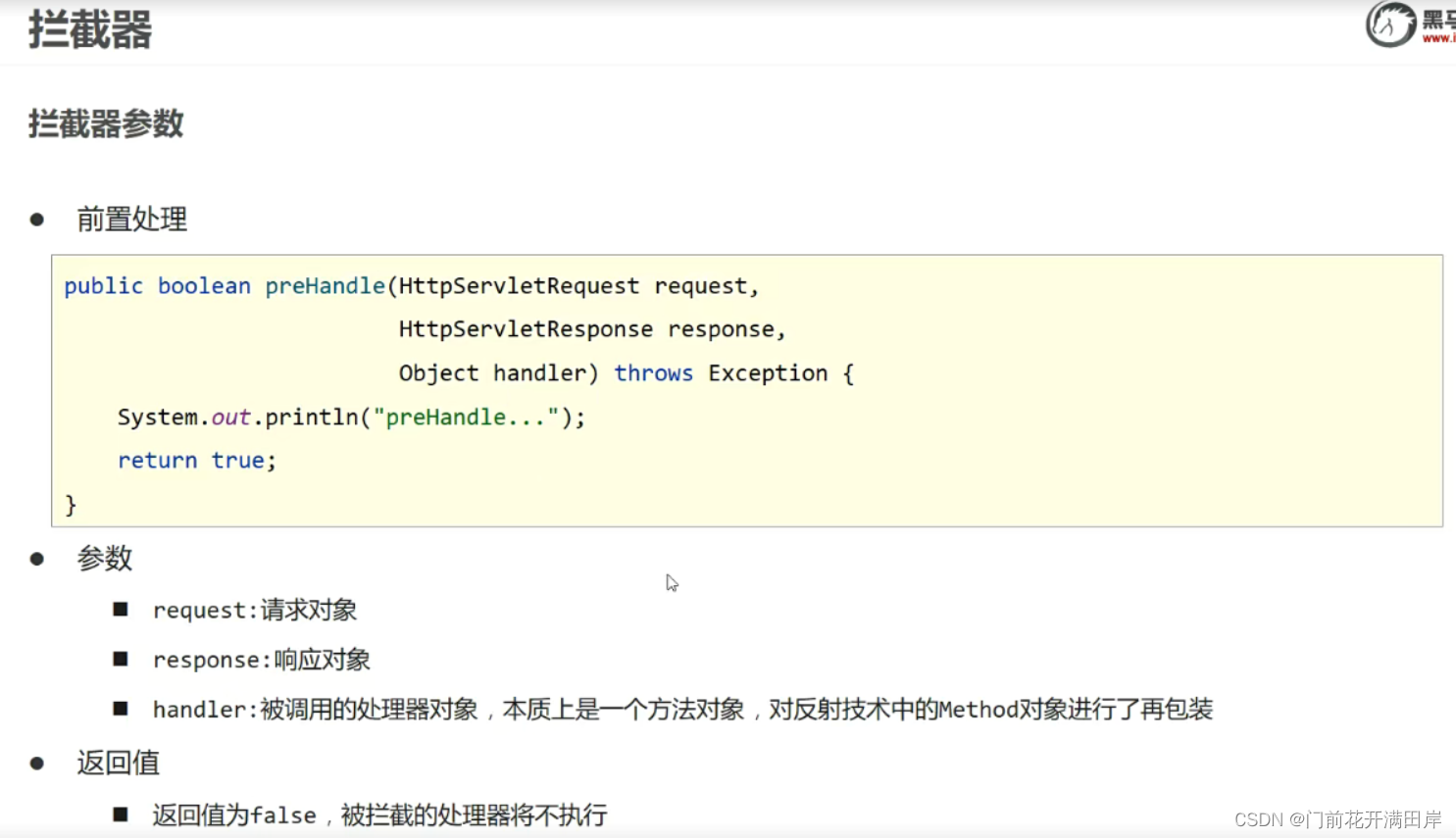Click the line response:响应对象

261,660
